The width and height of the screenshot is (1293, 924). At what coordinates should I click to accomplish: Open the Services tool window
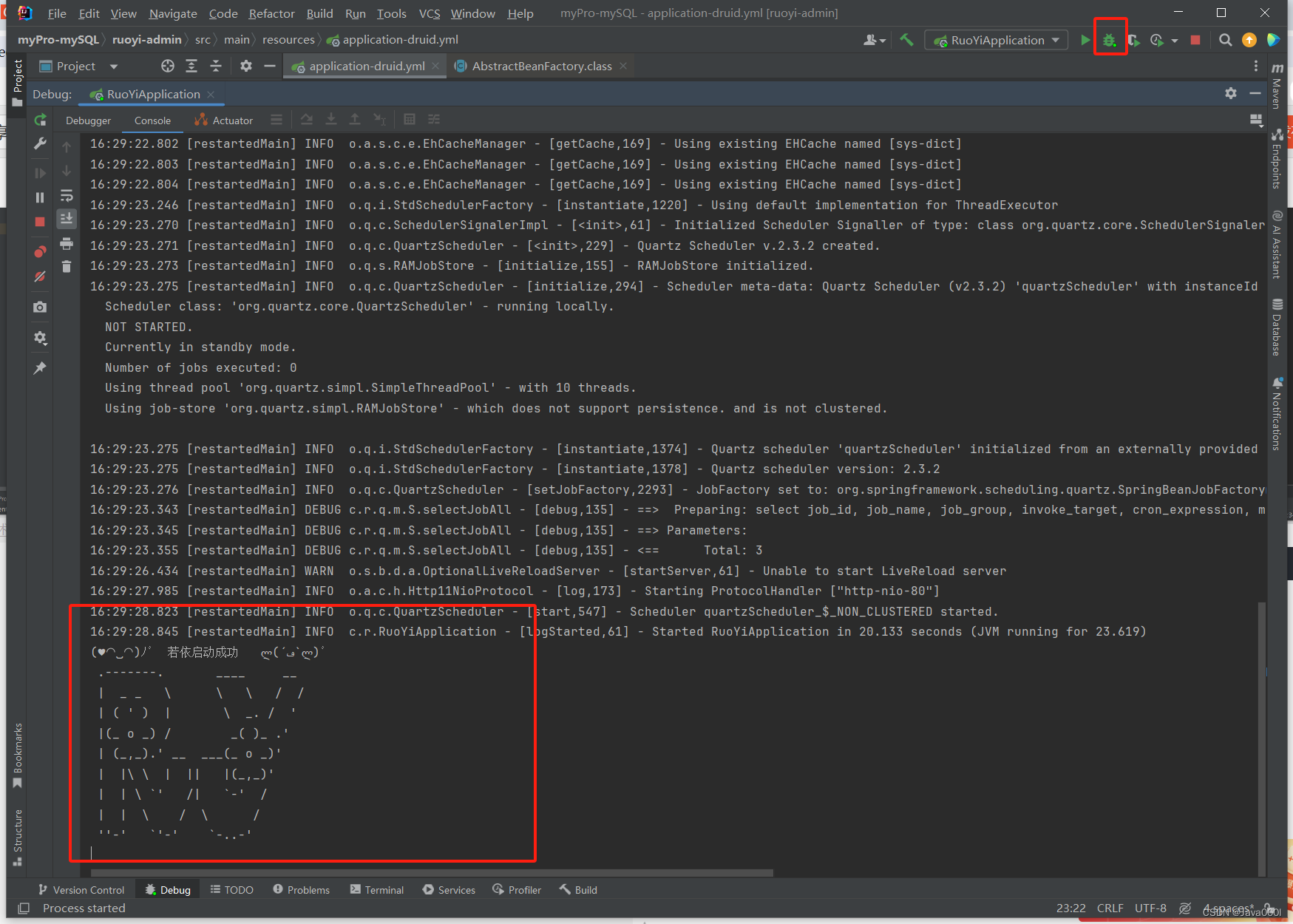(449, 890)
